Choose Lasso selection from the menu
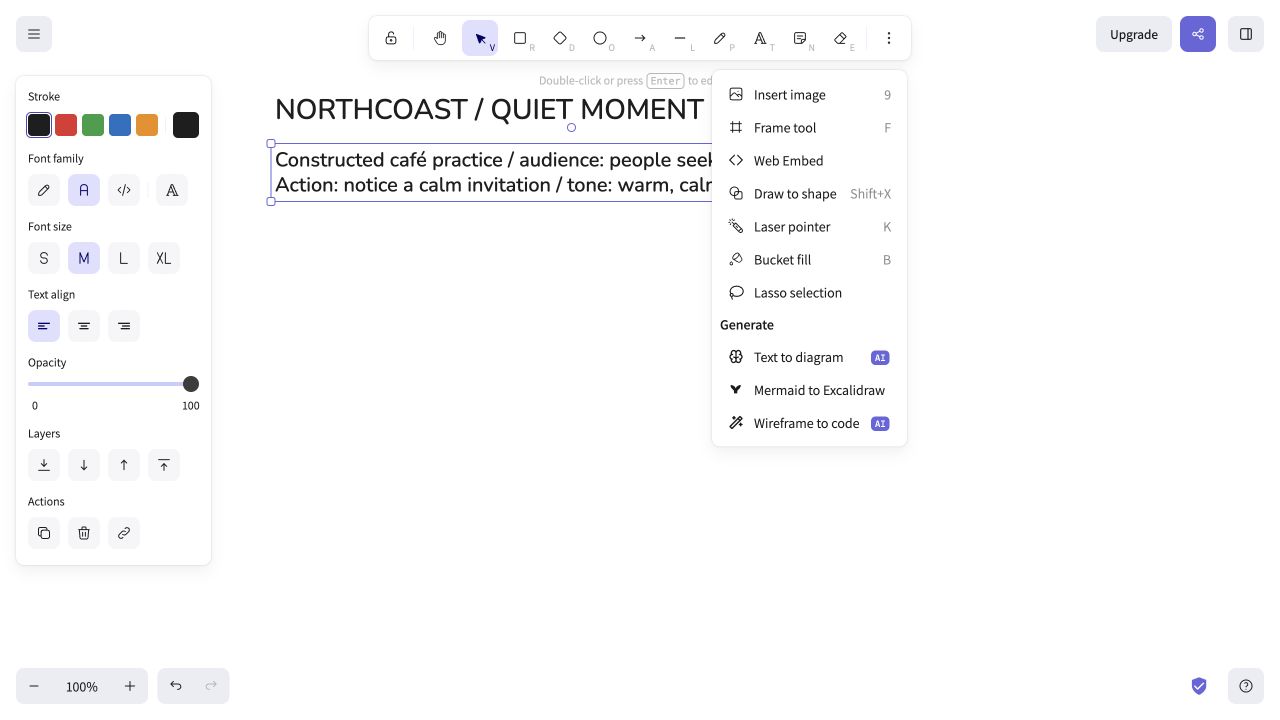Viewport: 1280px width, 720px height. [x=809, y=293]
